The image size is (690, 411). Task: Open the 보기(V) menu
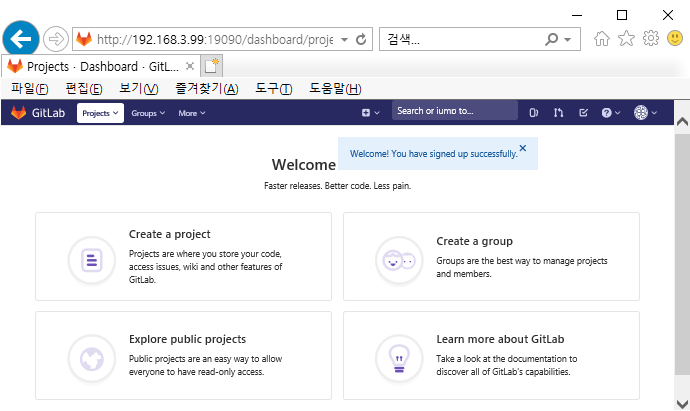(139, 89)
